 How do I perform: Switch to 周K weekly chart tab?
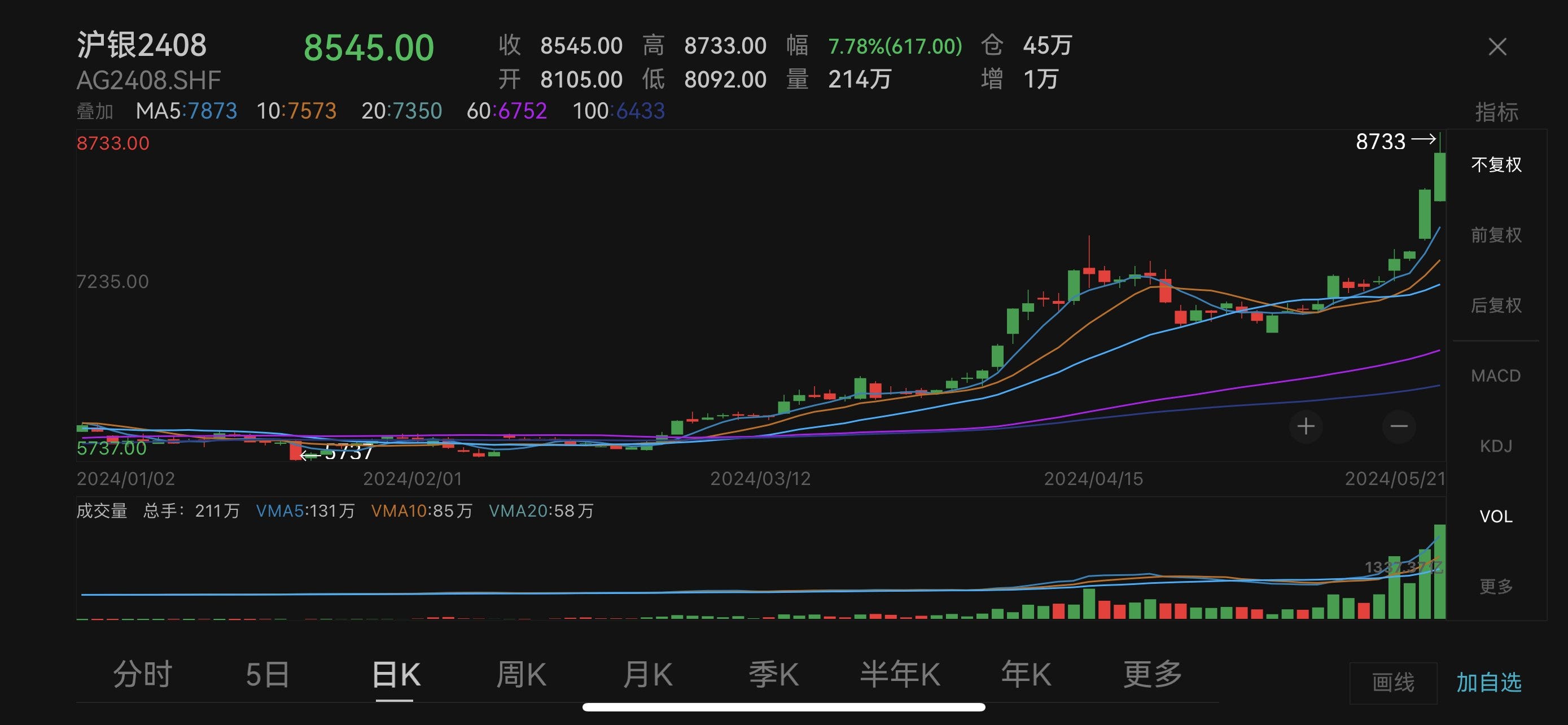pos(521,675)
